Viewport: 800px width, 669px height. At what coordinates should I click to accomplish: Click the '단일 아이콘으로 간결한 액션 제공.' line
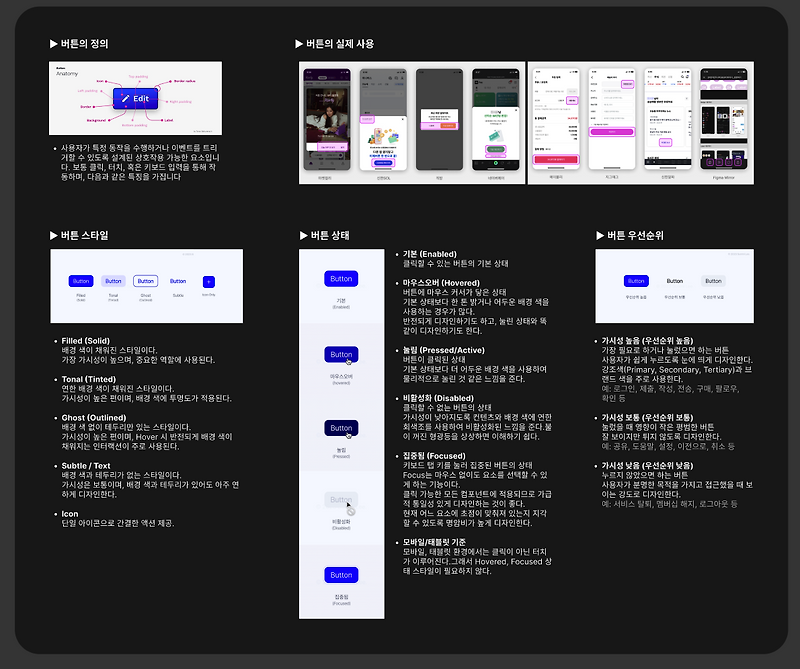click(118, 523)
